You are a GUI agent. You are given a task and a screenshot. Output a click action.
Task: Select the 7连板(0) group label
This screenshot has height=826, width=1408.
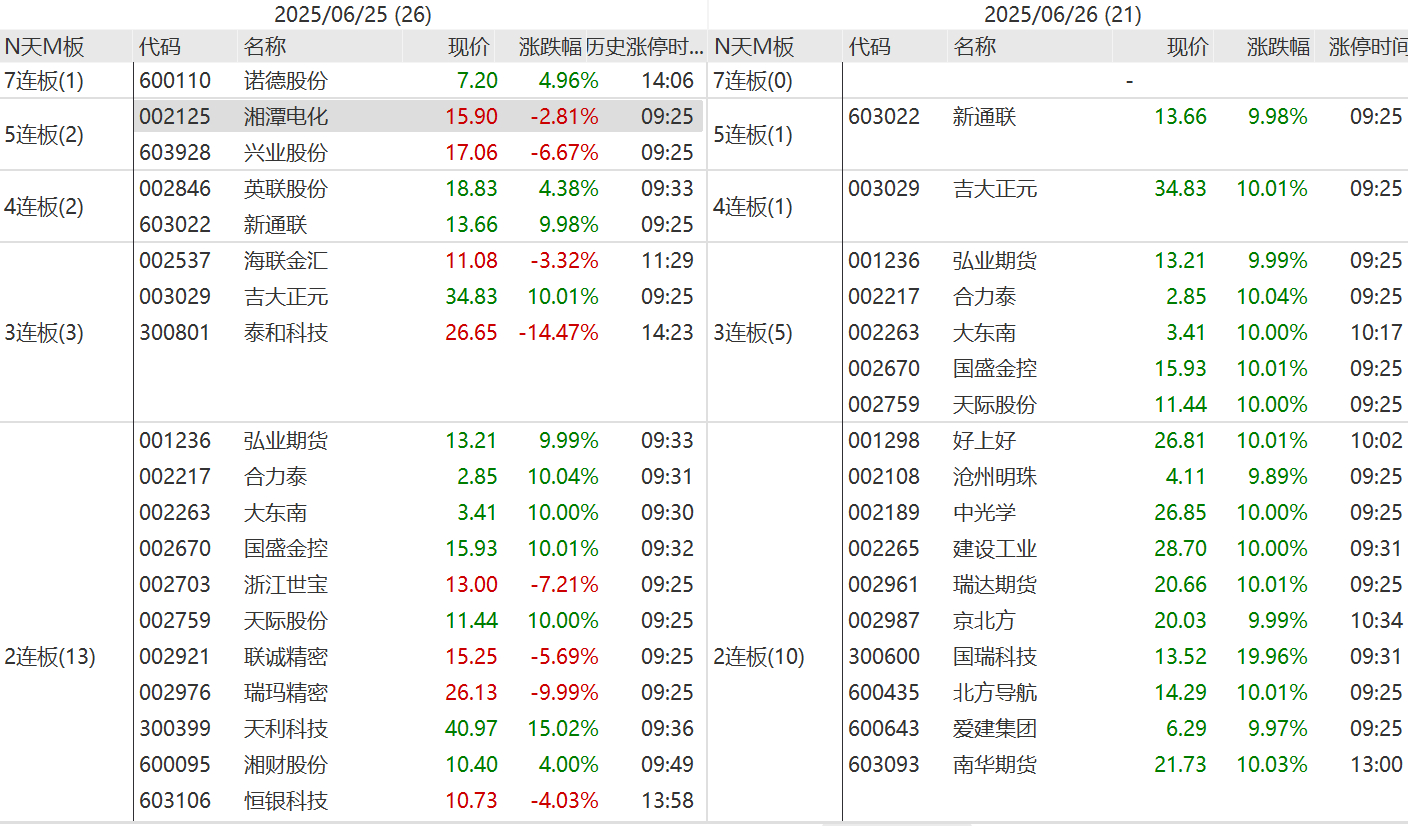[754, 81]
